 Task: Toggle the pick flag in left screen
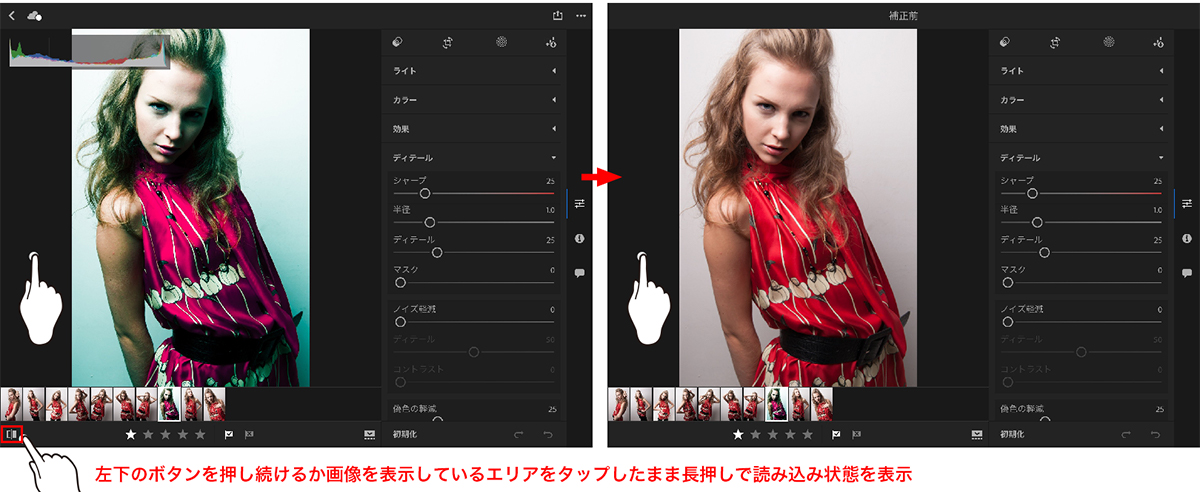click(229, 435)
